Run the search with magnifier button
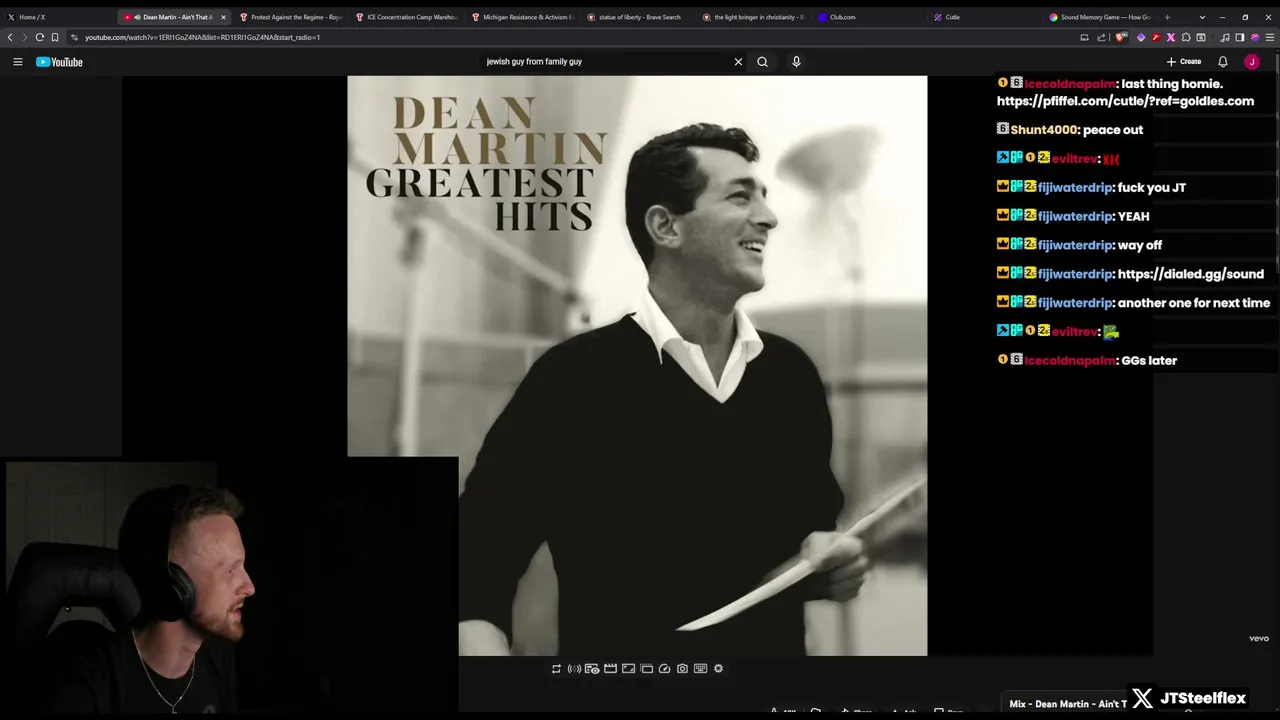Image resolution: width=1280 pixels, height=720 pixels. (762, 62)
